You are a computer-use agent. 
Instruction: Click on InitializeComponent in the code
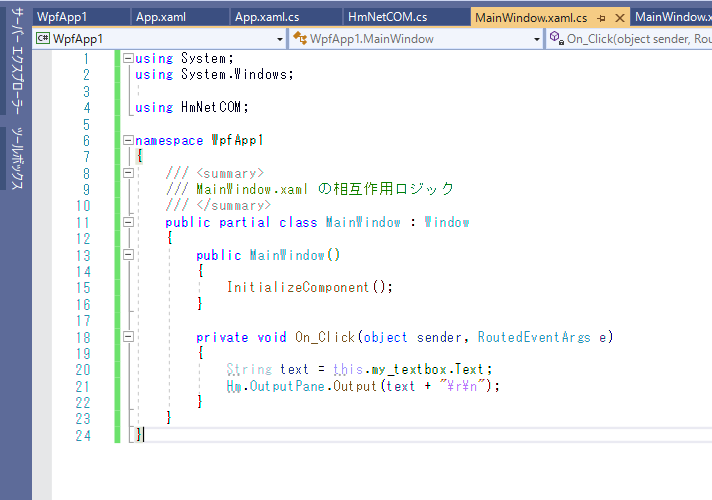pos(298,287)
